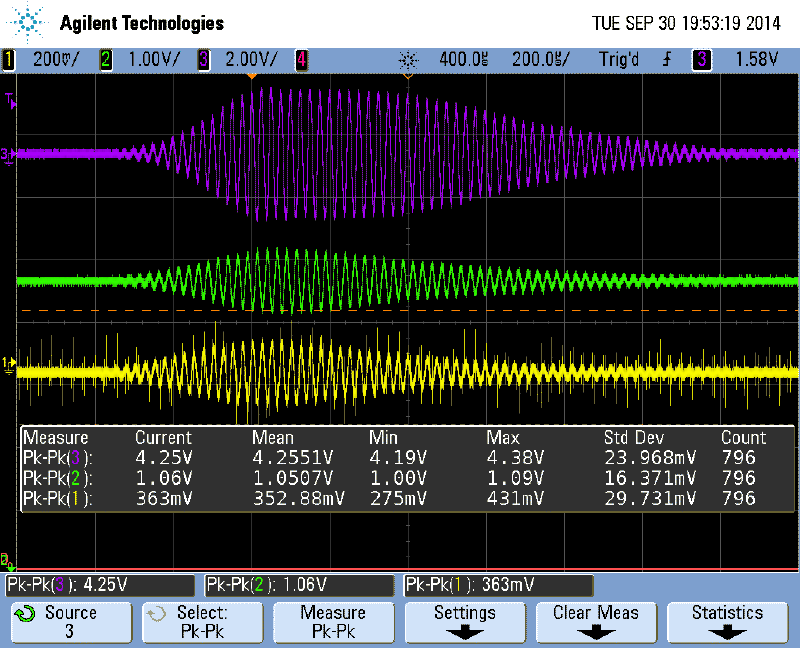
Task: Click the Pk-Pk(1): 363mV result tab
Action: [x=497, y=585]
